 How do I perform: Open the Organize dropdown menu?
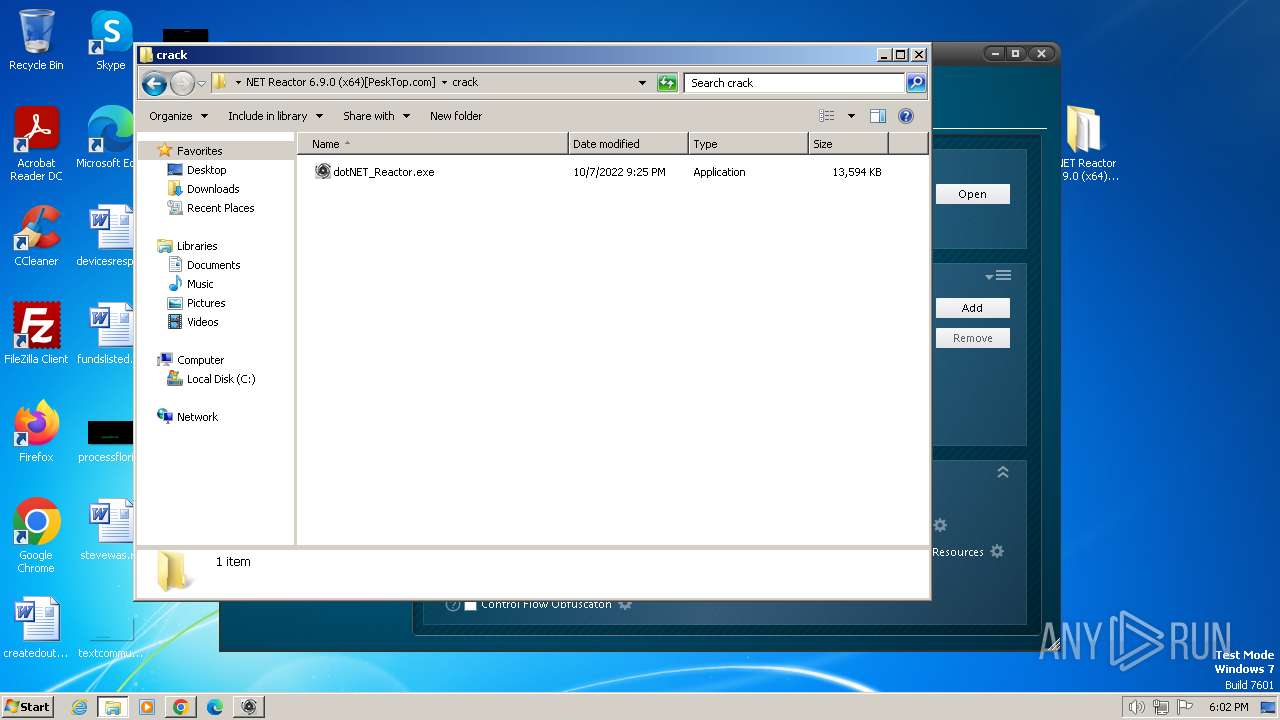(179, 116)
